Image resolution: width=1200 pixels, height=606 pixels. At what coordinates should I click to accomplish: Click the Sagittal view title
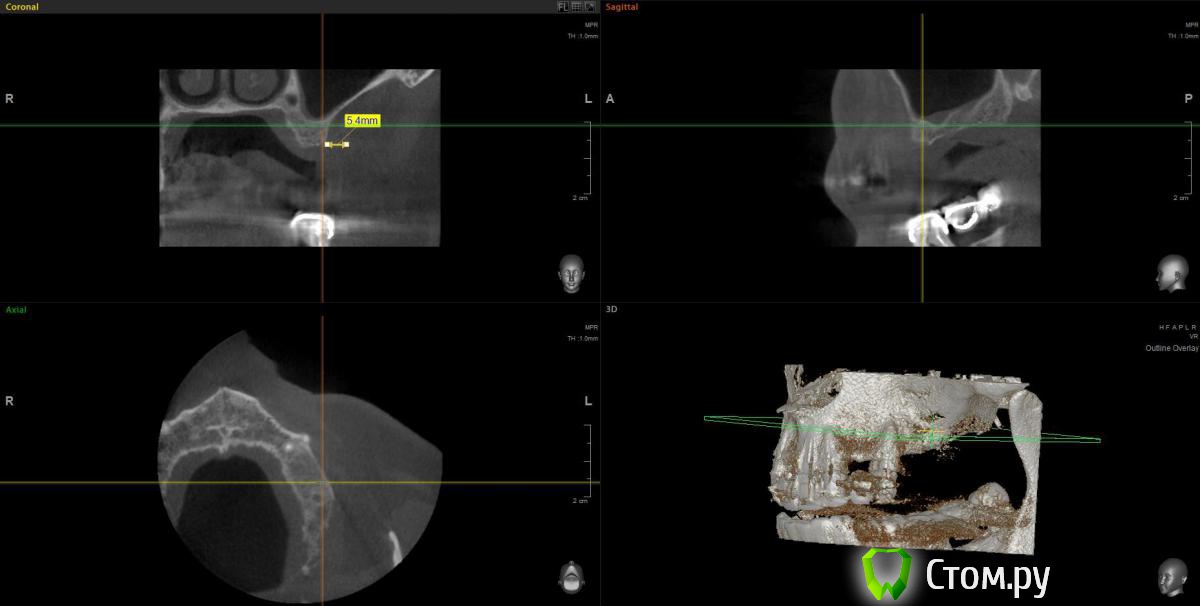click(x=622, y=7)
